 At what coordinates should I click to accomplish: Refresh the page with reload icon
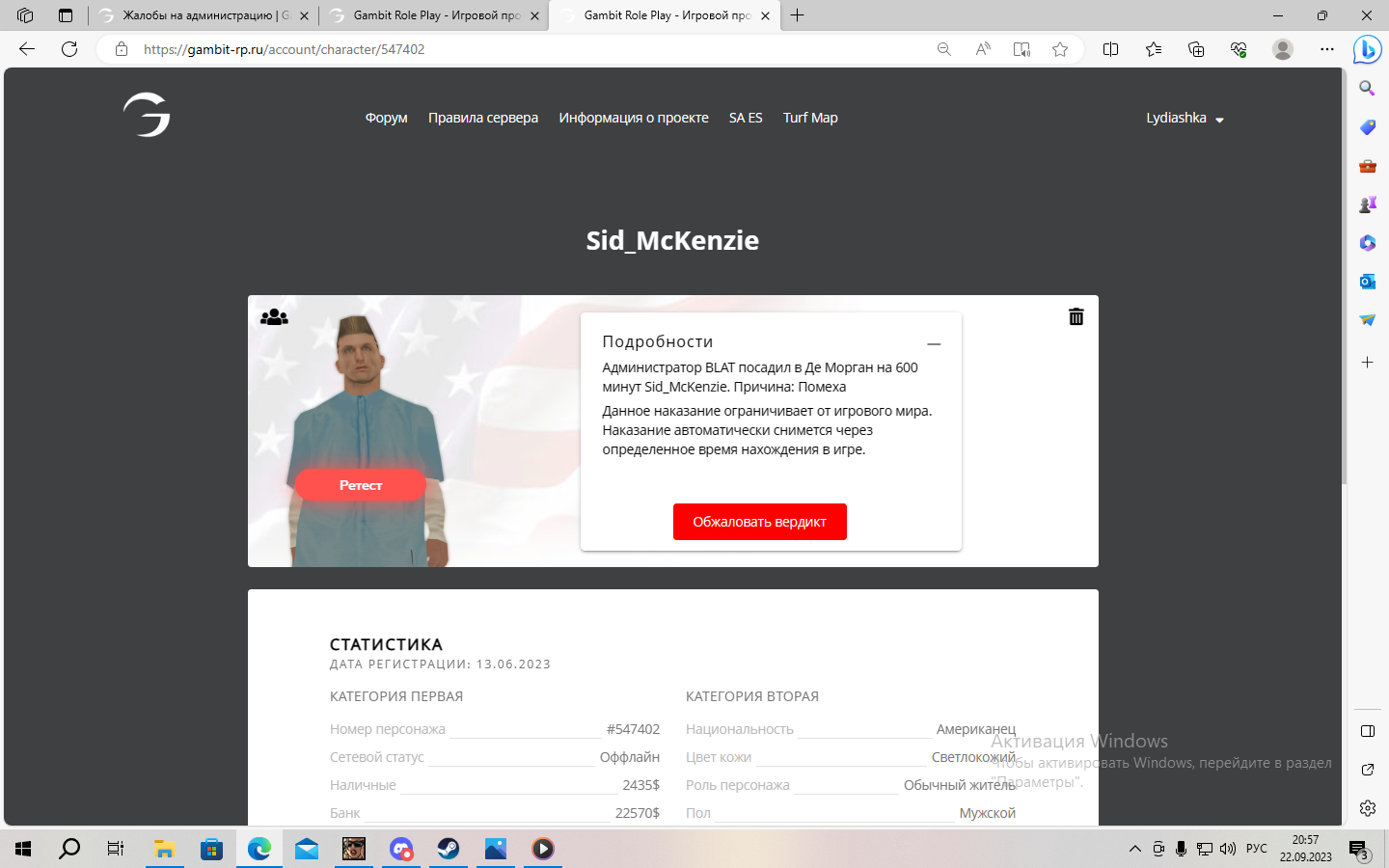pyautogui.click(x=69, y=49)
